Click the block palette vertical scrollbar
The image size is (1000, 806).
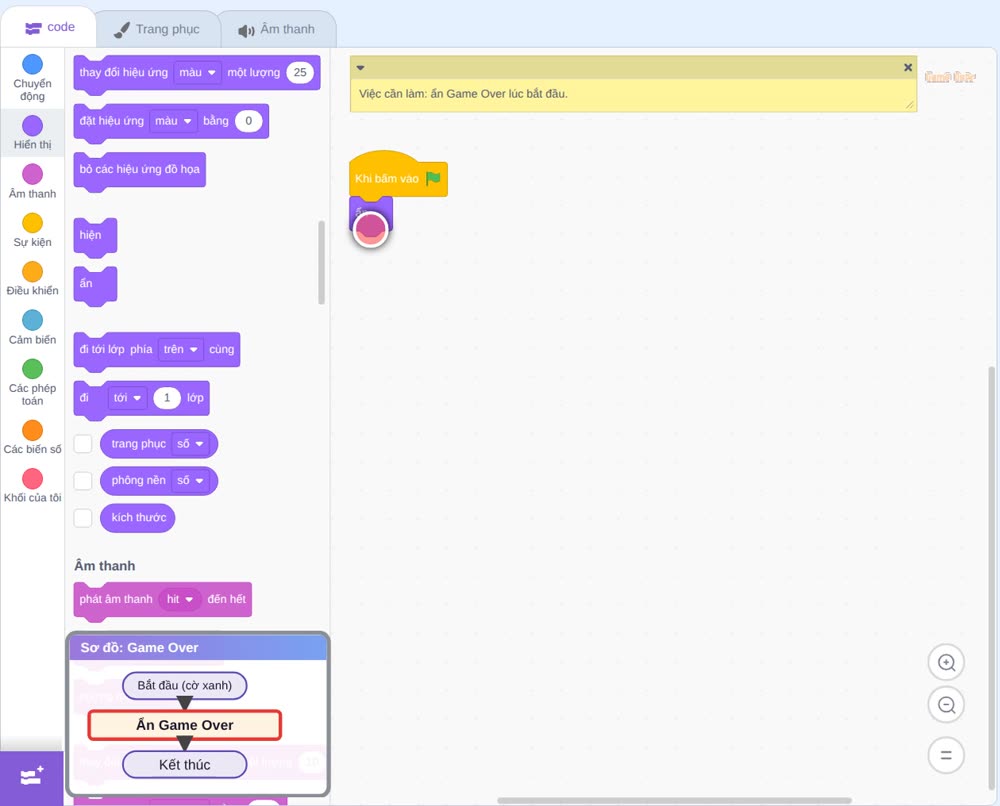(x=321, y=262)
